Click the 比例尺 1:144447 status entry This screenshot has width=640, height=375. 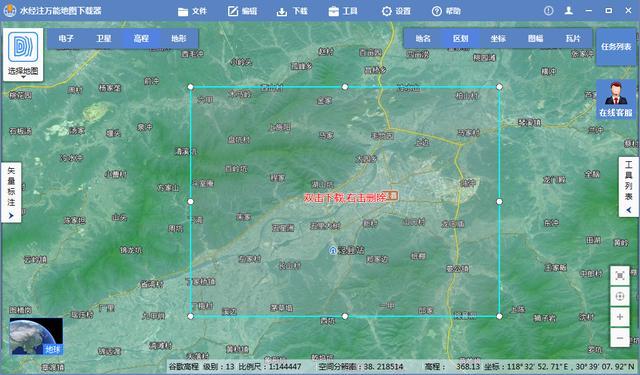pos(270,366)
